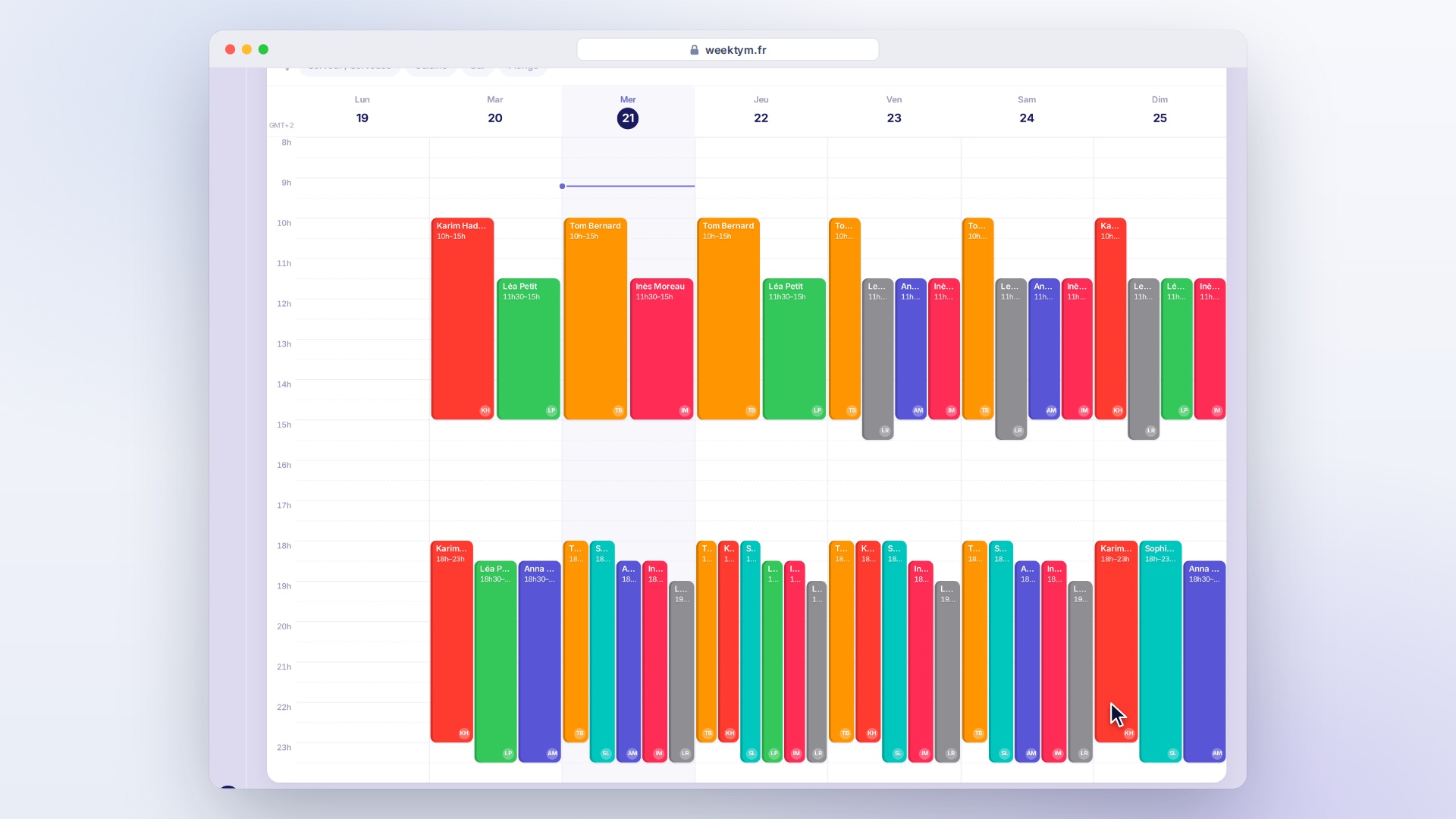This screenshot has width=1456, height=819.
Task: Open Inè... 11h morning shift on Sunday
Action: coord(1210,349)
